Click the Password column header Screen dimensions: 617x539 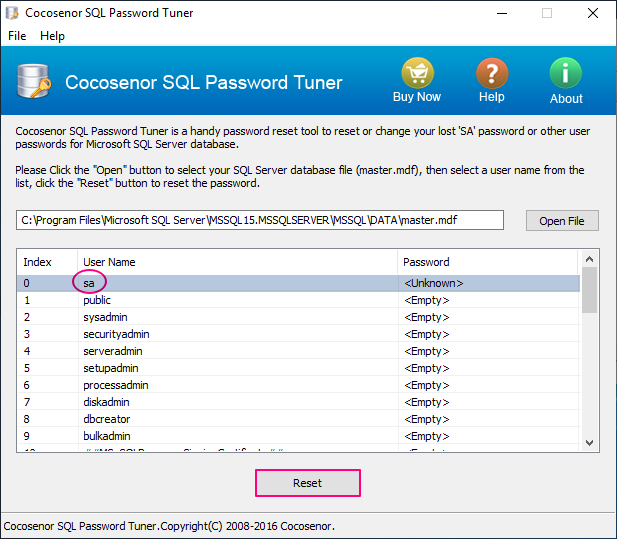click(488, 262)
